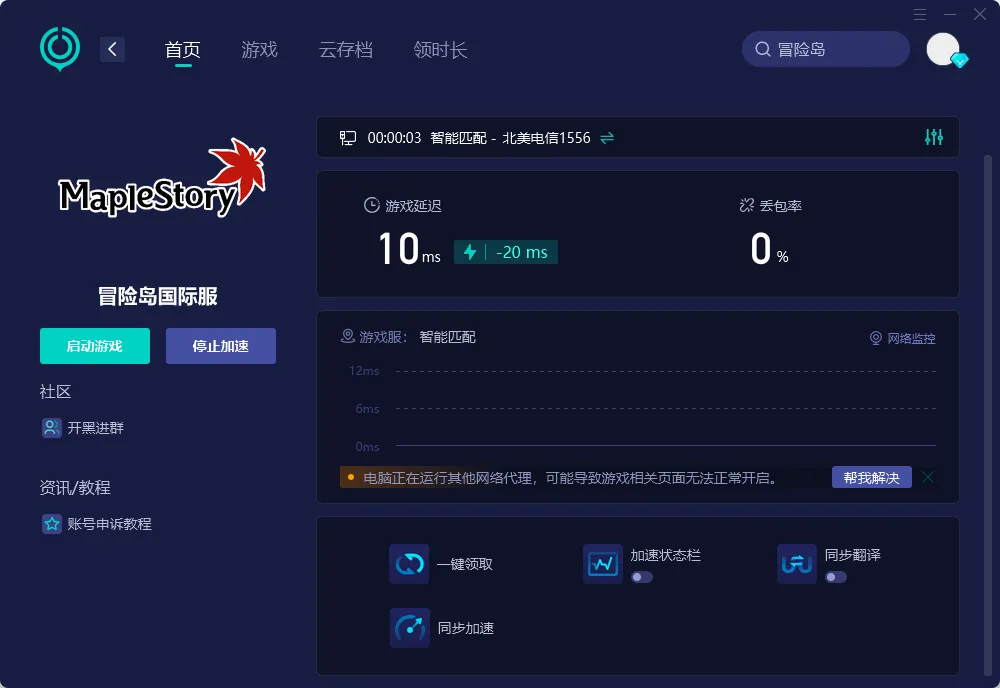Viewport: 1000px width, 688px height.
Task: Open acceleration settings sliders icon
Action: point(934,137)
